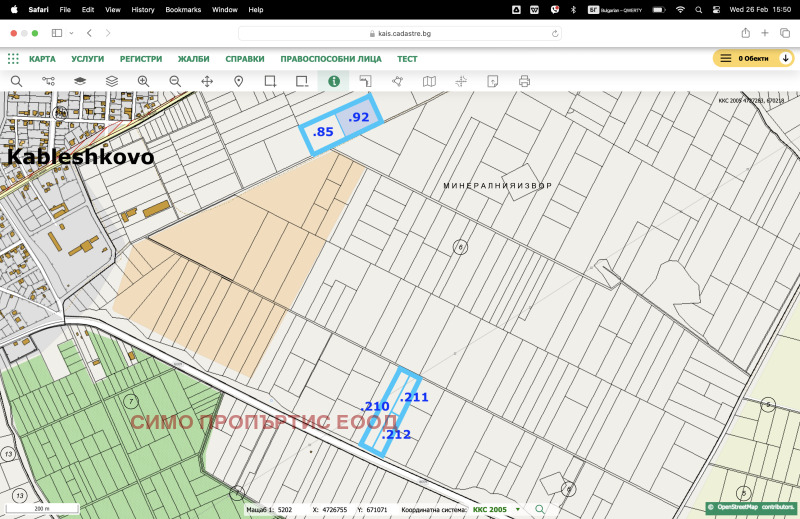Open the 0 Обекти list button
The width and height of the screenshot is (800, 519).
[x=744, y=59]
